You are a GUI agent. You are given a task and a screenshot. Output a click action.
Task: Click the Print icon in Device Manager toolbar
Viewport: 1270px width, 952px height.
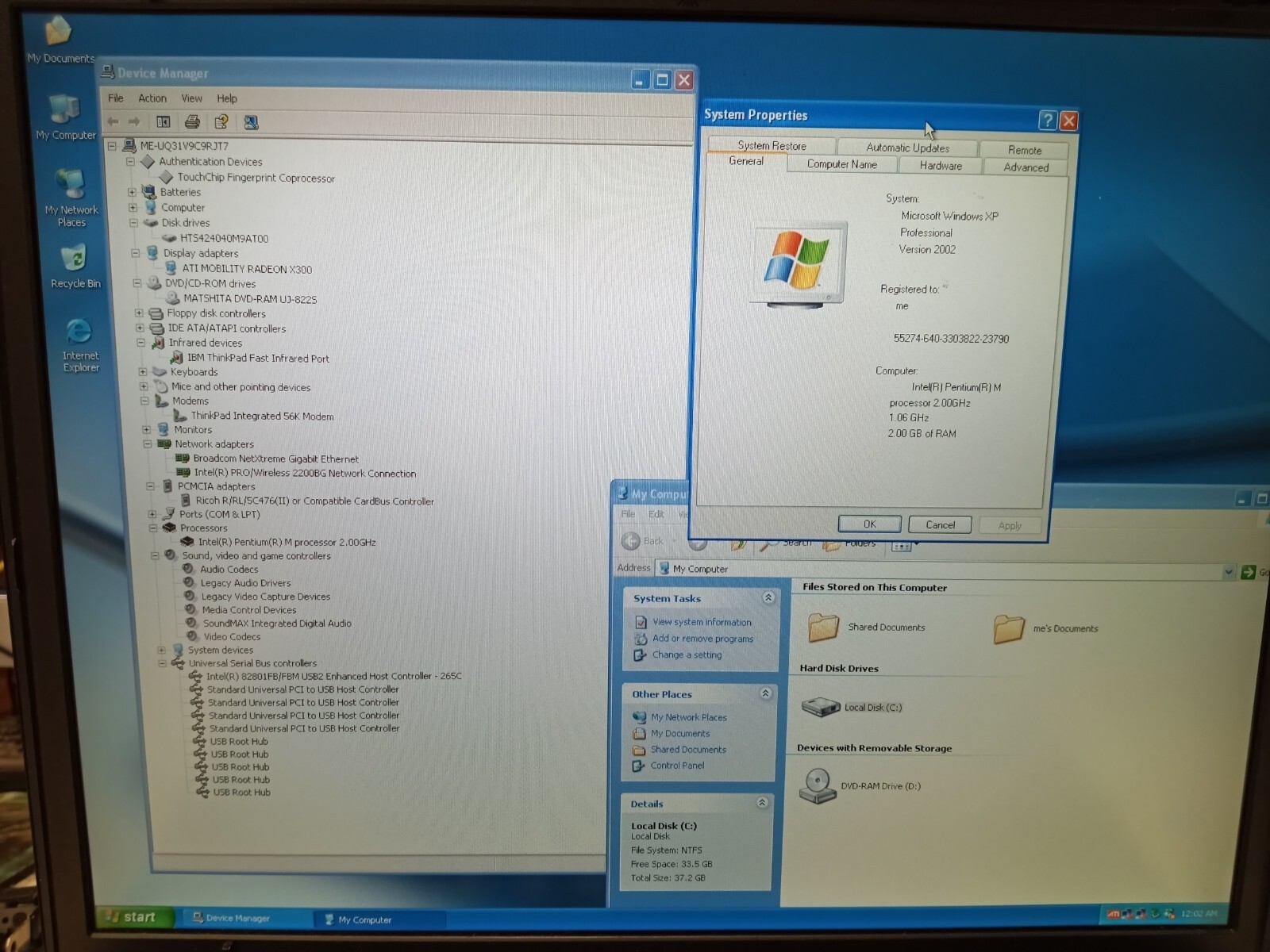pyautogui.click(x=192, y=122)
